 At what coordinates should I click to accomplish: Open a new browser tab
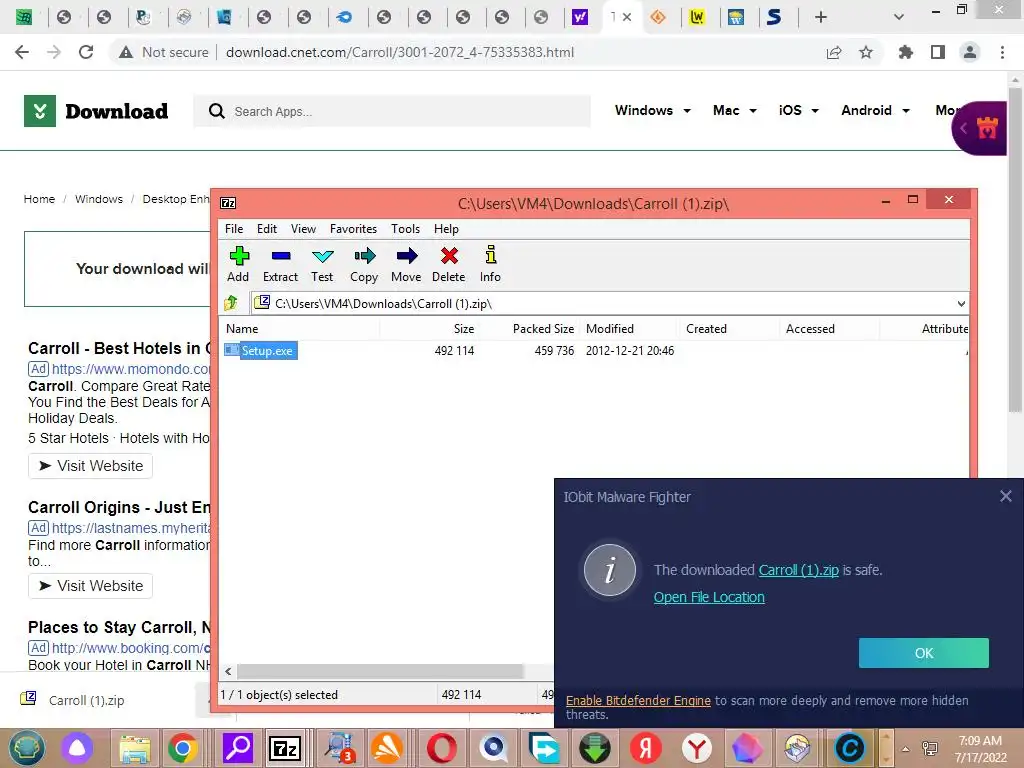pos(821,17)
